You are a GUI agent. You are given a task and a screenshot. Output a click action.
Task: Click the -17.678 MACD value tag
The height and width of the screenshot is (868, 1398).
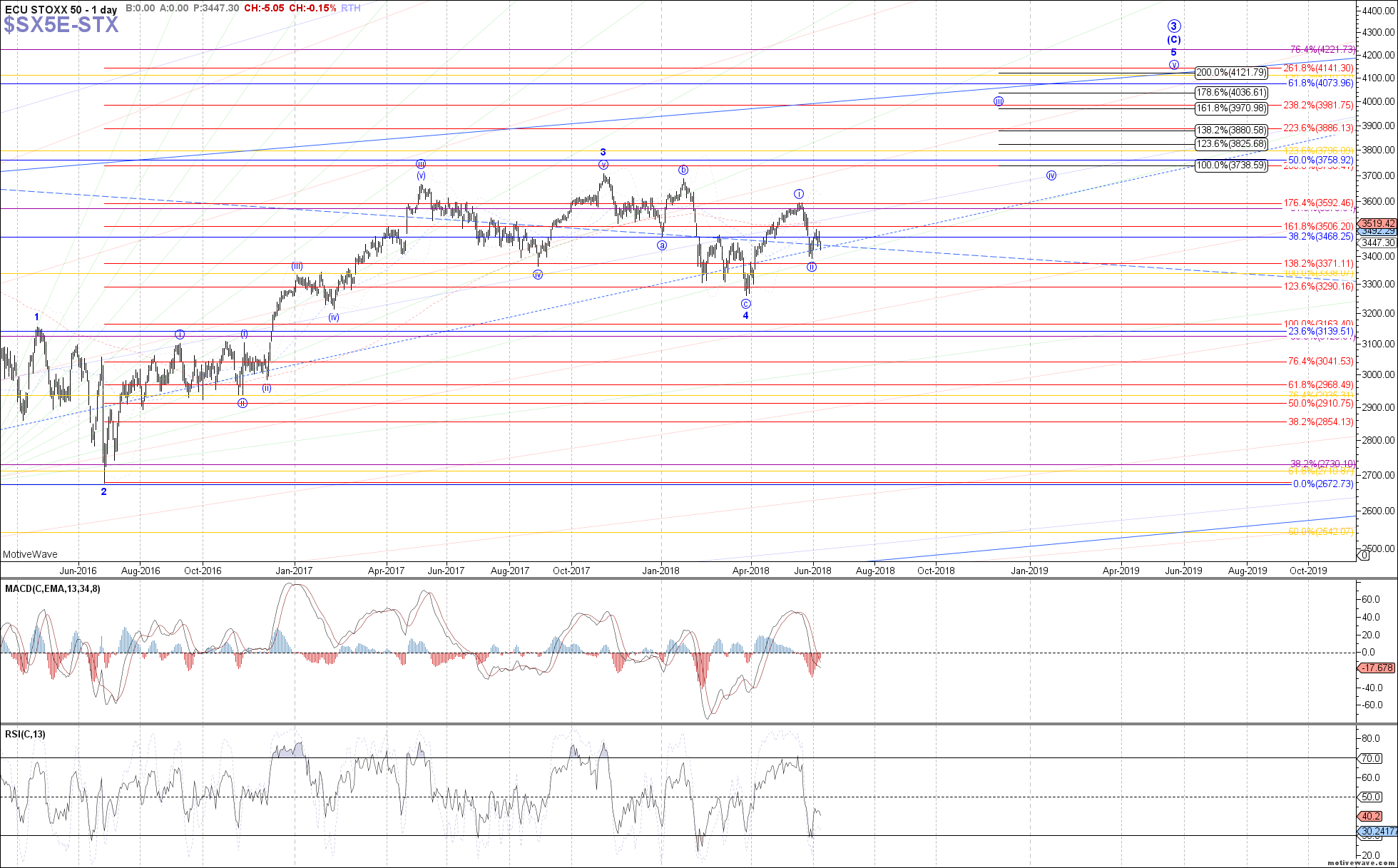click(x=1375, y=668)
